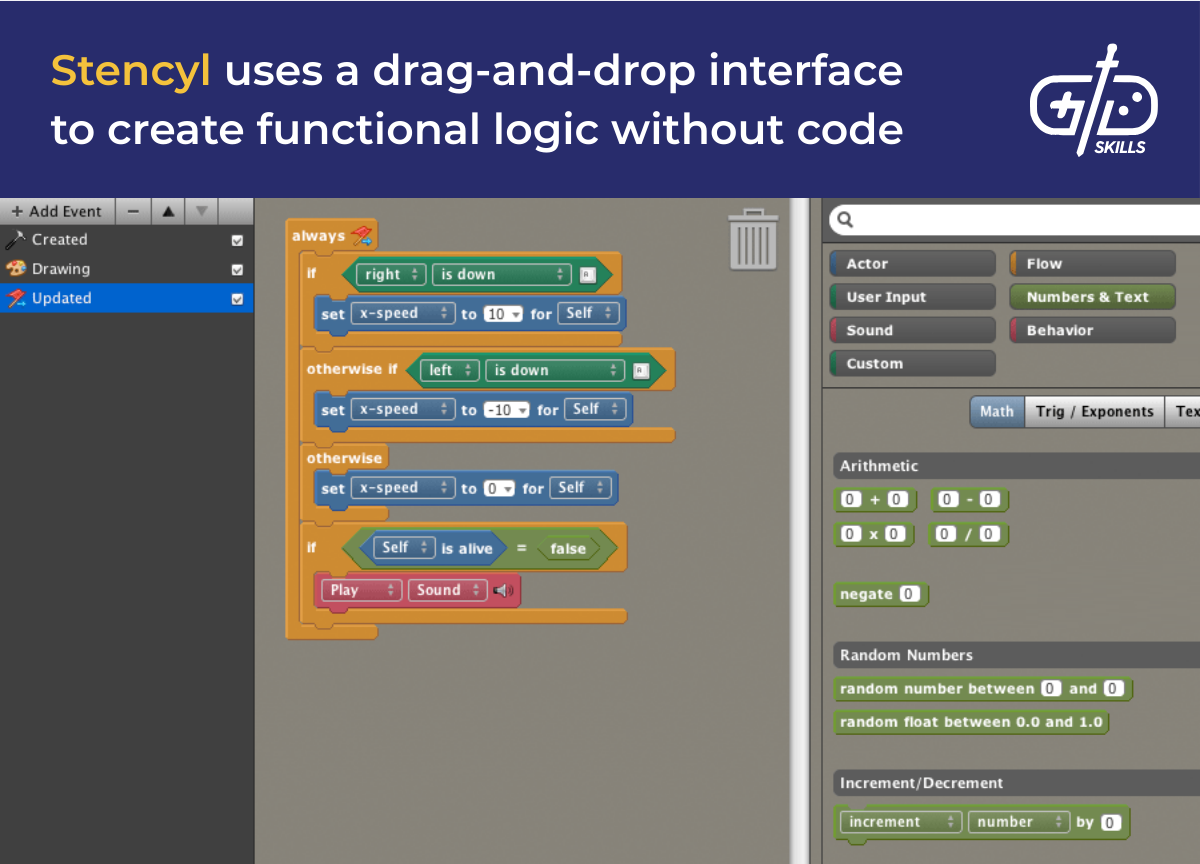Switch to the Trig / Exponents tab

coord(1094,411)
